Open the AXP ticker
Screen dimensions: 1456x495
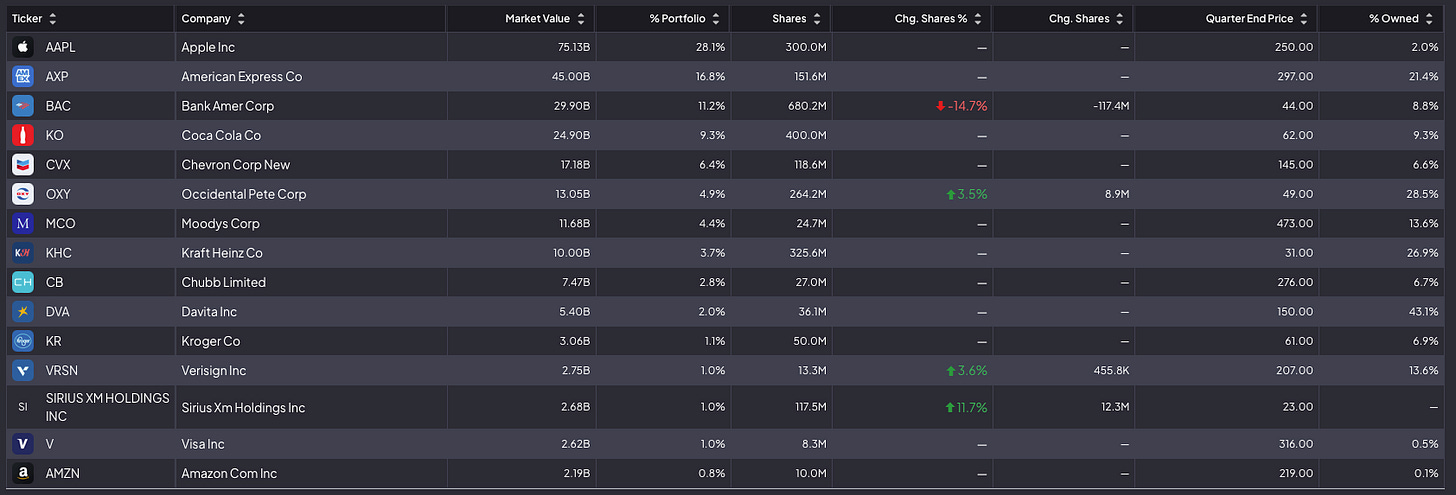click(59, 76)
